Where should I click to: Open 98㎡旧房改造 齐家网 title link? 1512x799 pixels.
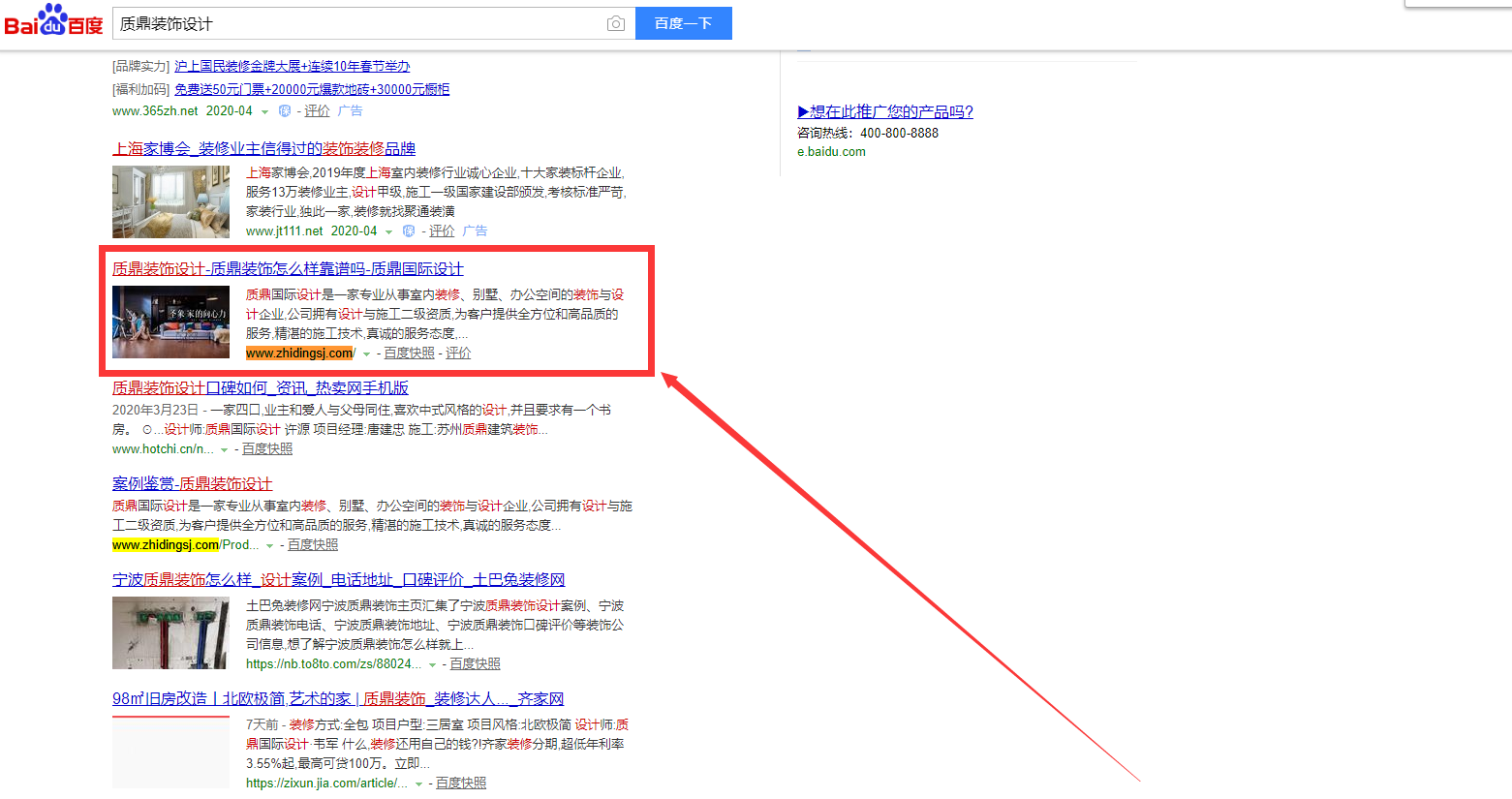pos(338,698)
